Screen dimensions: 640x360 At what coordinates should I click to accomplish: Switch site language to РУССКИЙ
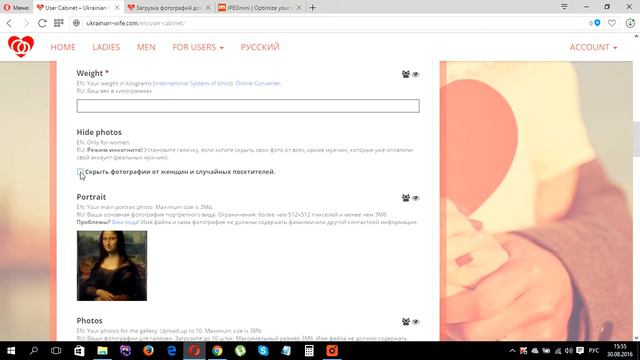pos(260,47)
